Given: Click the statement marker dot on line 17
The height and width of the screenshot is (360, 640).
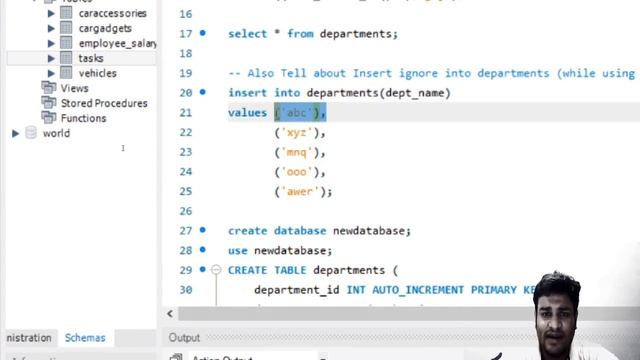Looking at the screenshot, I should point(203,33).
